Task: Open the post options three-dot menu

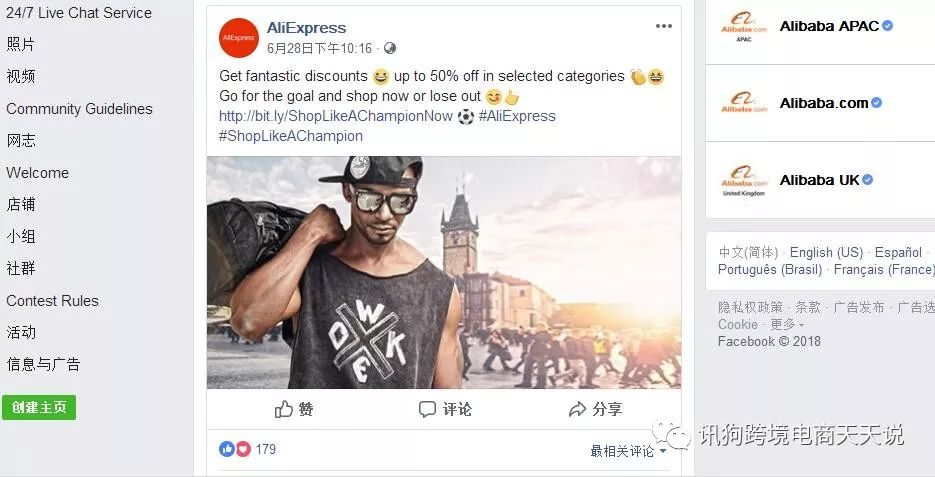Action: (x=664, y=26)
